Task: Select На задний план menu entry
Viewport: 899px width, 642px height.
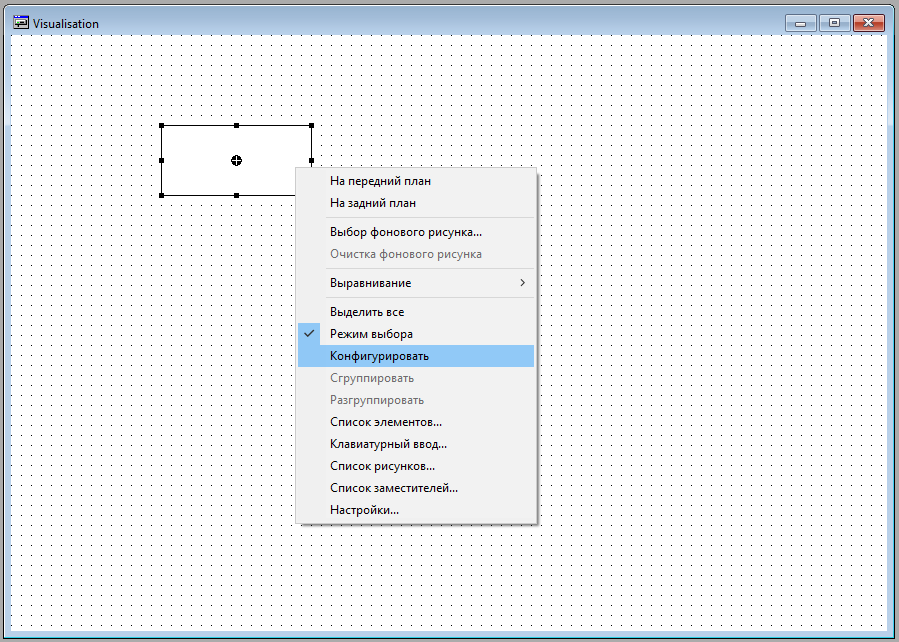Action: tap(372, 203)
